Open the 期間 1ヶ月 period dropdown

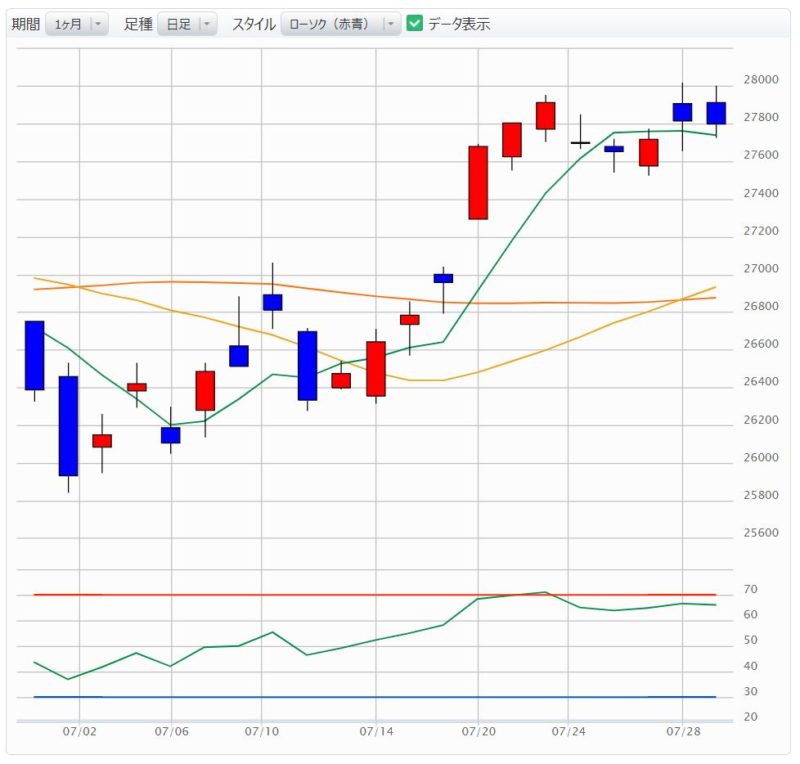77,24
